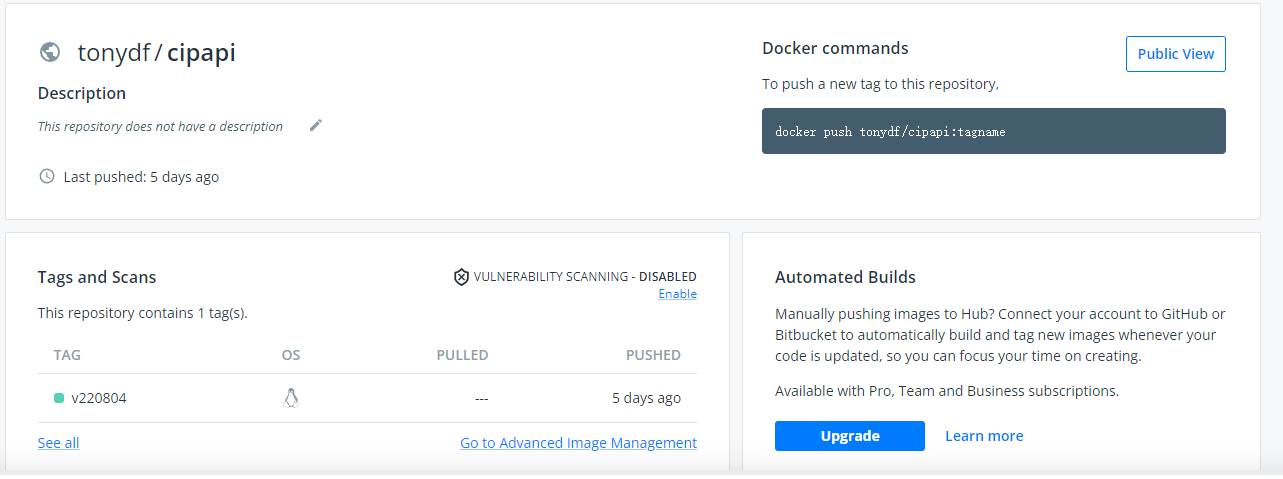Screen dimensions: 1283x479
Task: Click the vulnerability scanning shield icon
Action: (461, 277)
